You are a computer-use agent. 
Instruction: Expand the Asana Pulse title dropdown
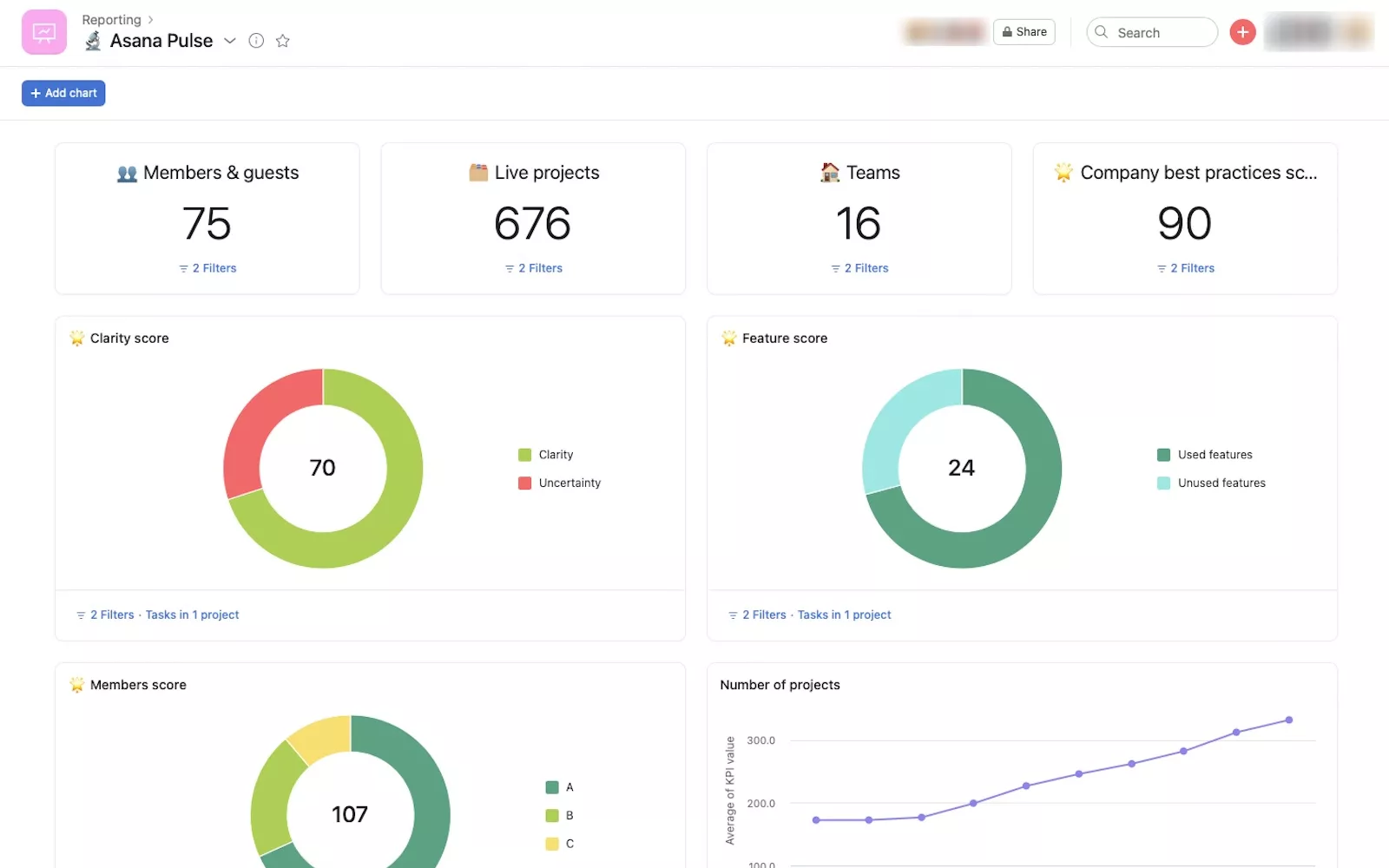[230, 41]
